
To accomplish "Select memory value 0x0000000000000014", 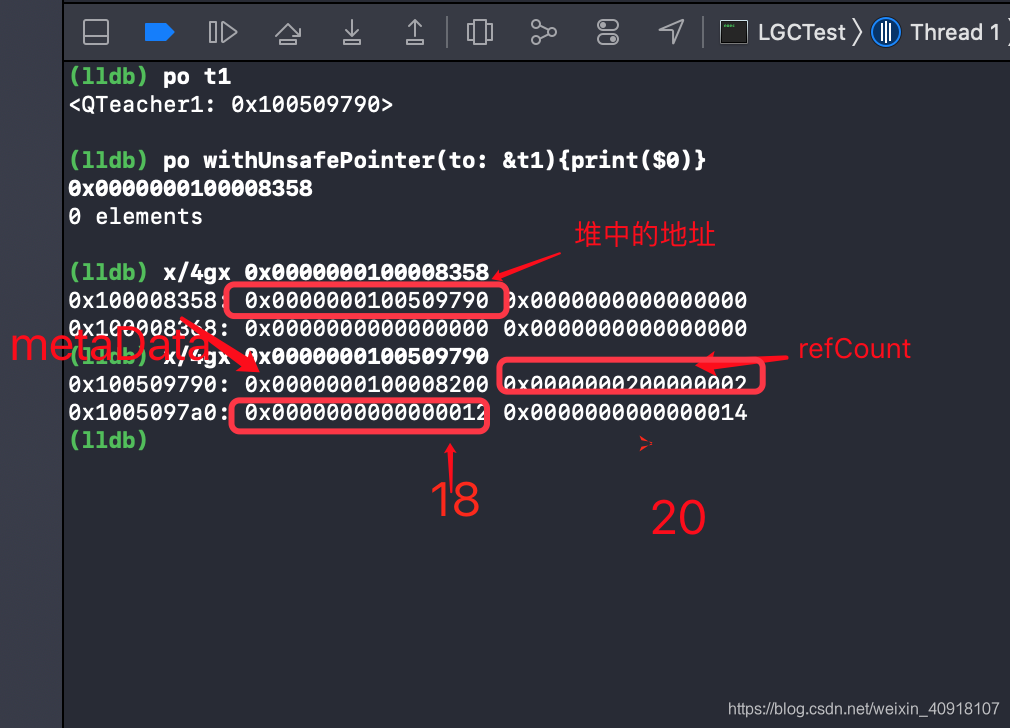I will 625,412.
